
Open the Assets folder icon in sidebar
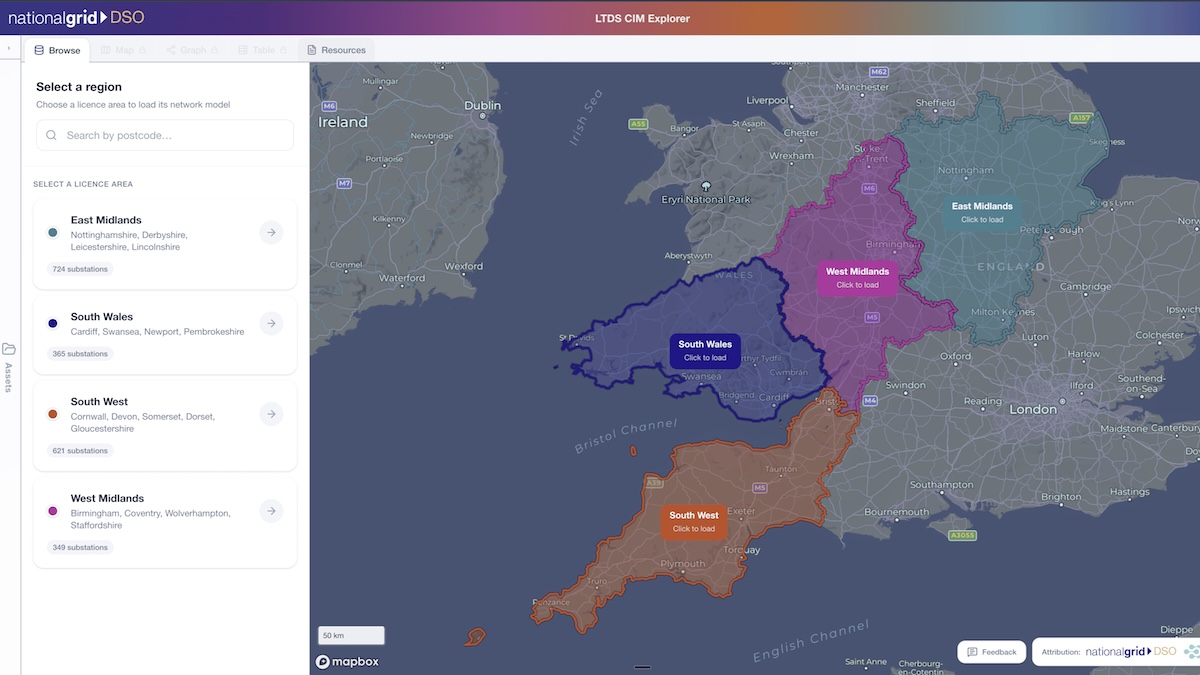coord(9,349)
